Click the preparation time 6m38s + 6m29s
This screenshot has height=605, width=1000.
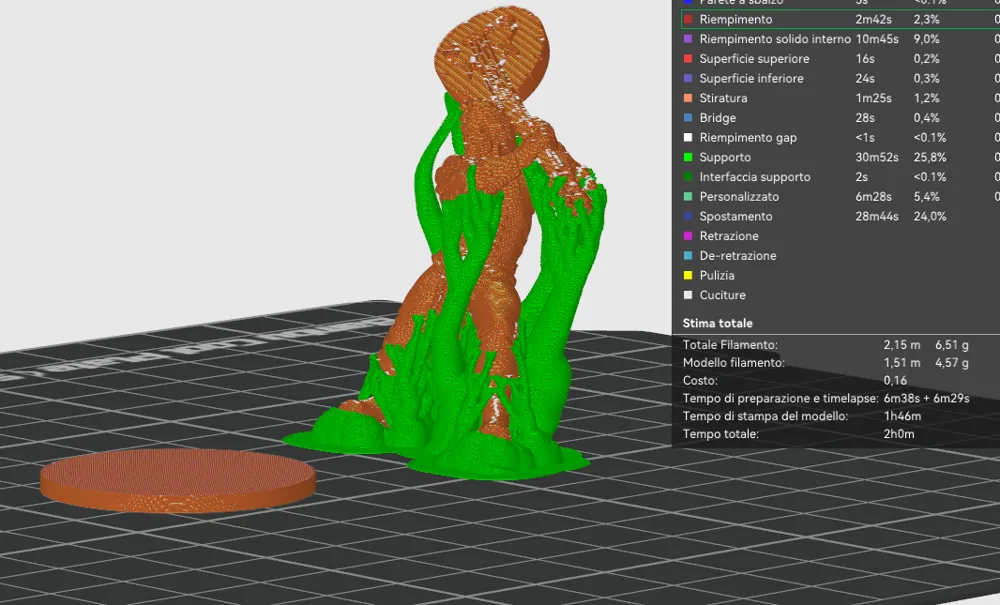[926, 398]
